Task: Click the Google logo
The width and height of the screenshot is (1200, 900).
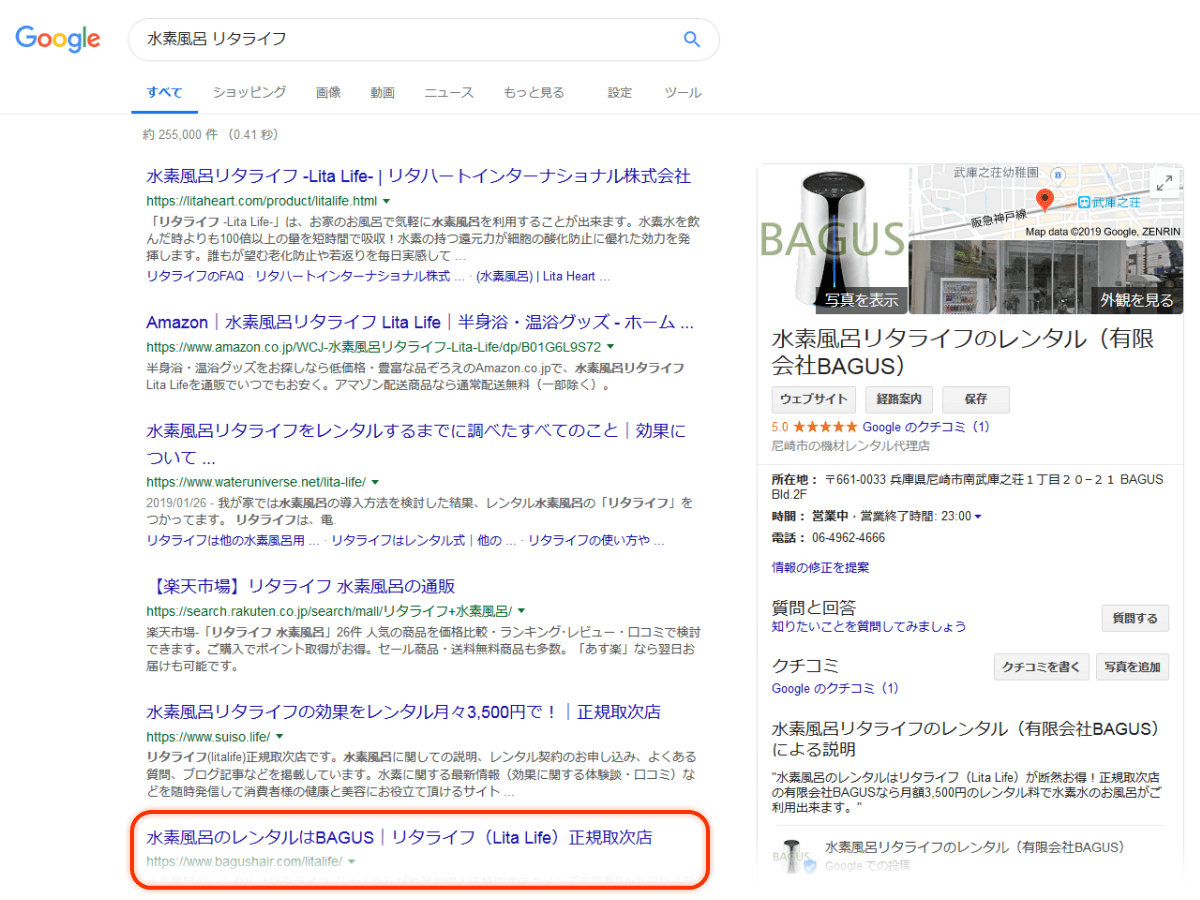Action: (x=57, y=39)
